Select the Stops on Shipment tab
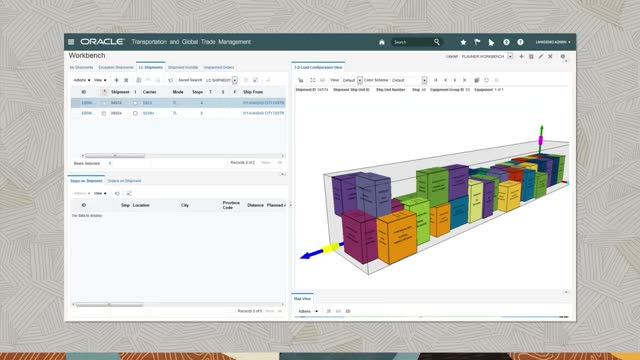640x360 pixels. point(86,181)
